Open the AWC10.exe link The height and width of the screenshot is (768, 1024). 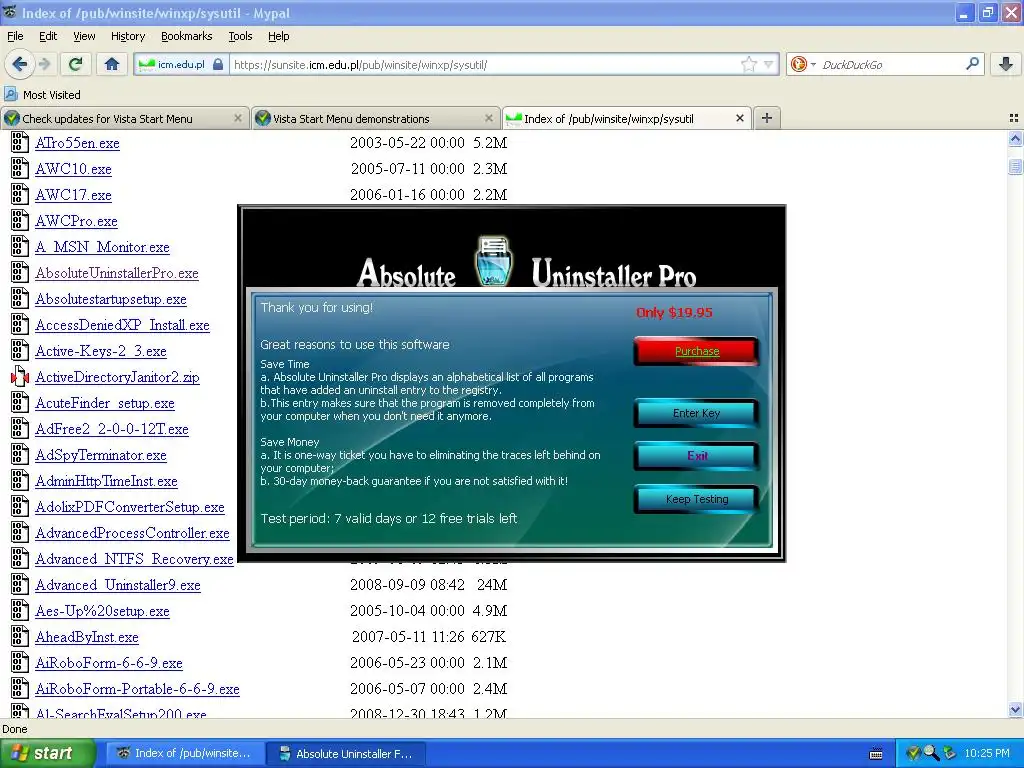[73, 169]
